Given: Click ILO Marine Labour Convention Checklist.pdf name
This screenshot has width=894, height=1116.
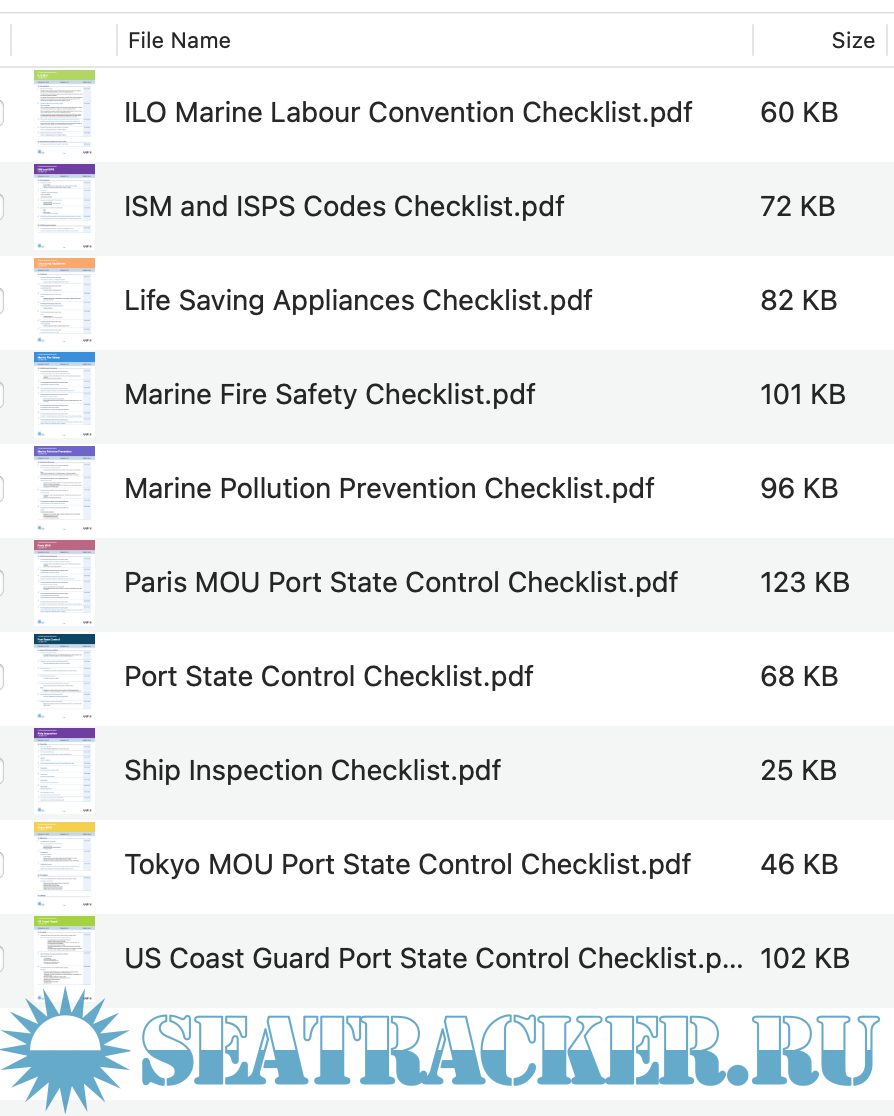Looking at the screenshot, I should [408, 113].
